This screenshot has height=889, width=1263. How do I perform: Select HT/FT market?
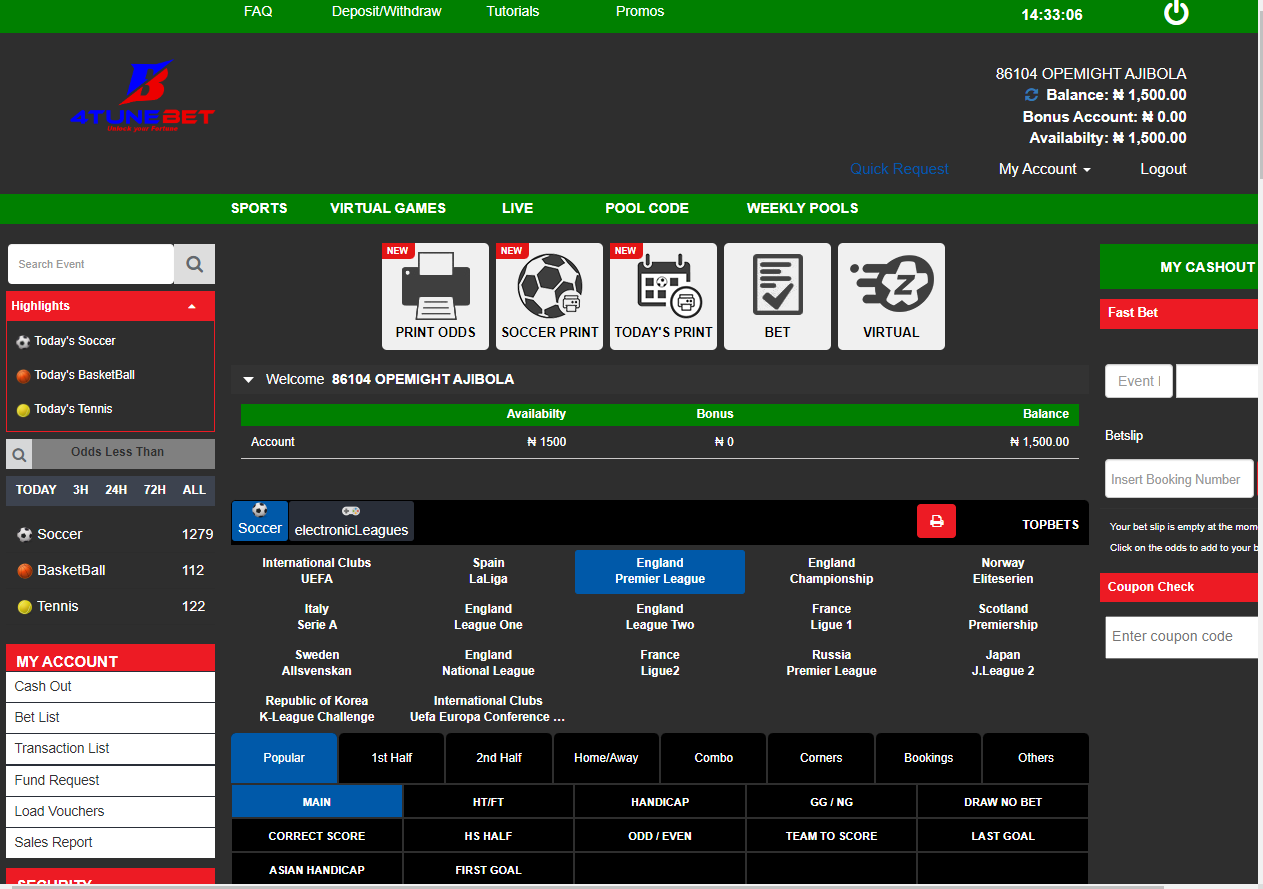pos(489,802)
